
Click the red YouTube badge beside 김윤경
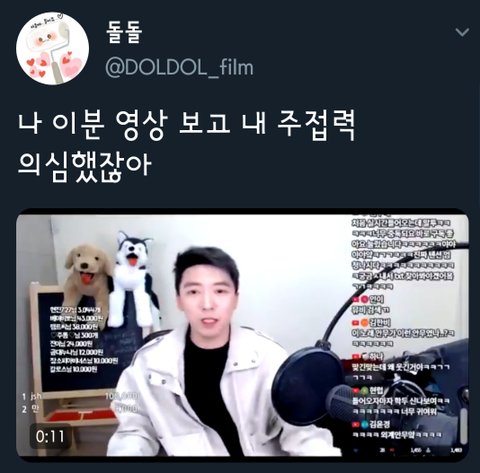tap(356, 424)
